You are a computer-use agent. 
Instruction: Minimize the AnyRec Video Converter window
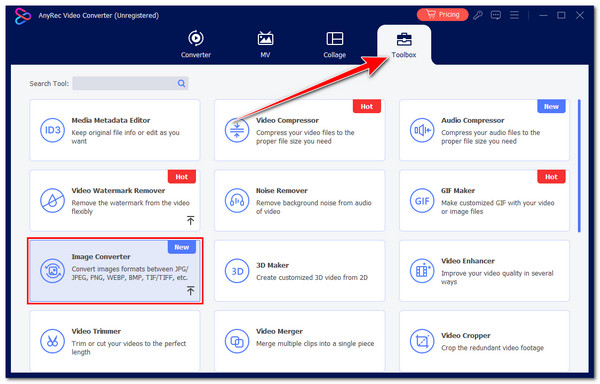point(543,15)
